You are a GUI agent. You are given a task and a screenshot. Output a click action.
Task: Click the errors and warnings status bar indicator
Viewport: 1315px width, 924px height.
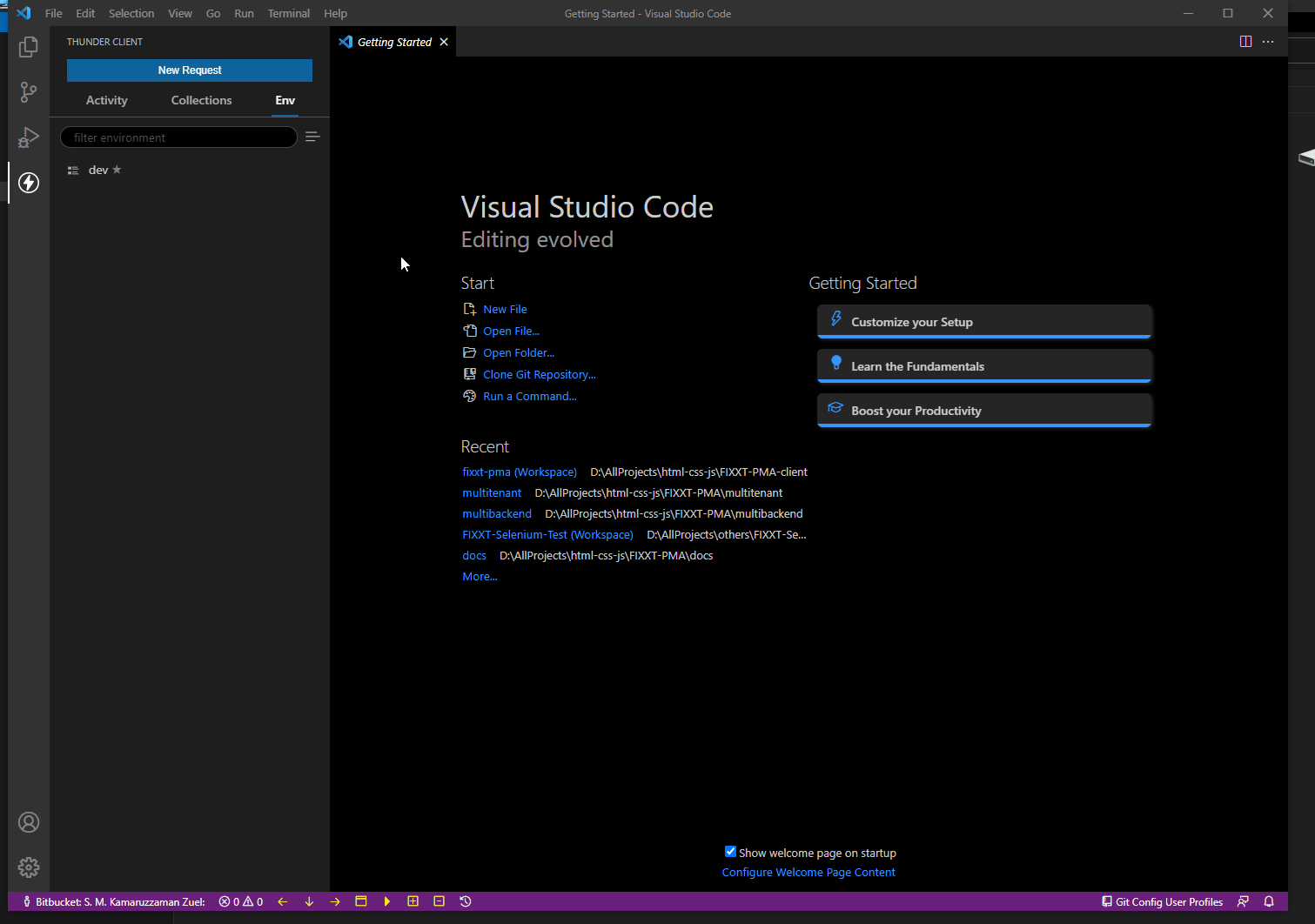tap(240, 901)
